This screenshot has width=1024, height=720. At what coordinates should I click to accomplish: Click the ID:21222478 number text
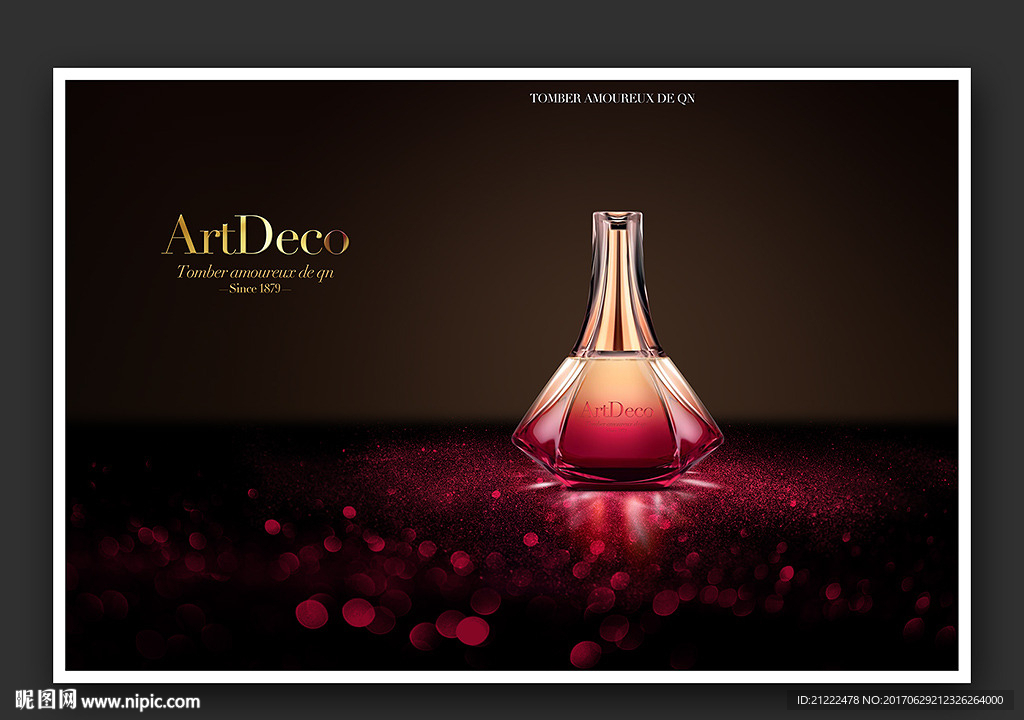click(827, 700)
